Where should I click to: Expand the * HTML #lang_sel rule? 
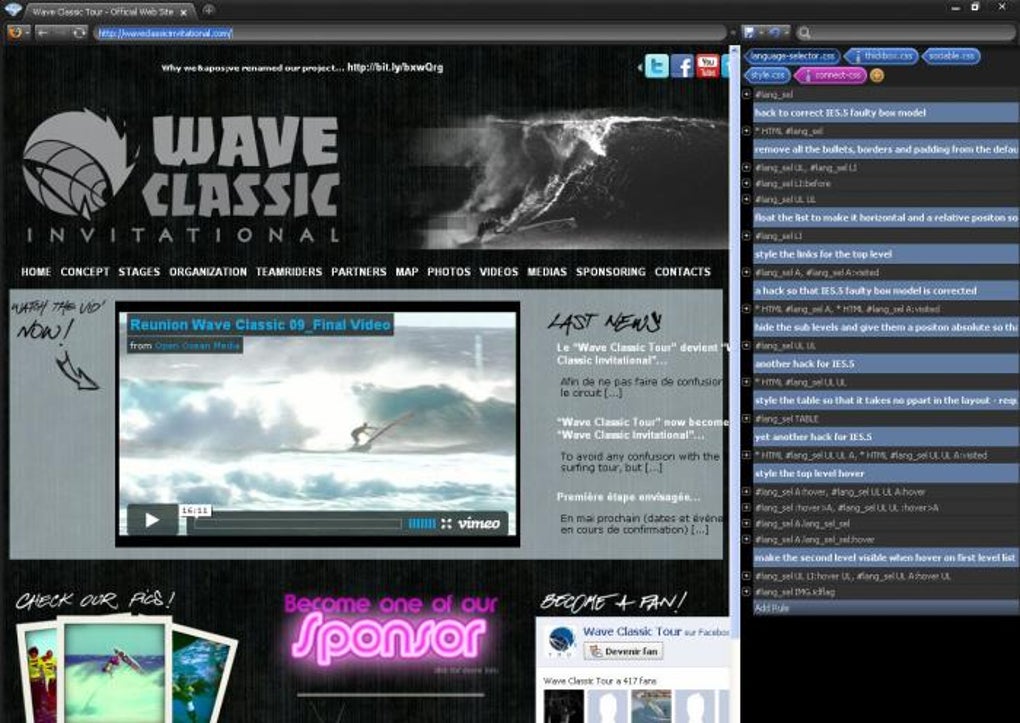point(747,131)
